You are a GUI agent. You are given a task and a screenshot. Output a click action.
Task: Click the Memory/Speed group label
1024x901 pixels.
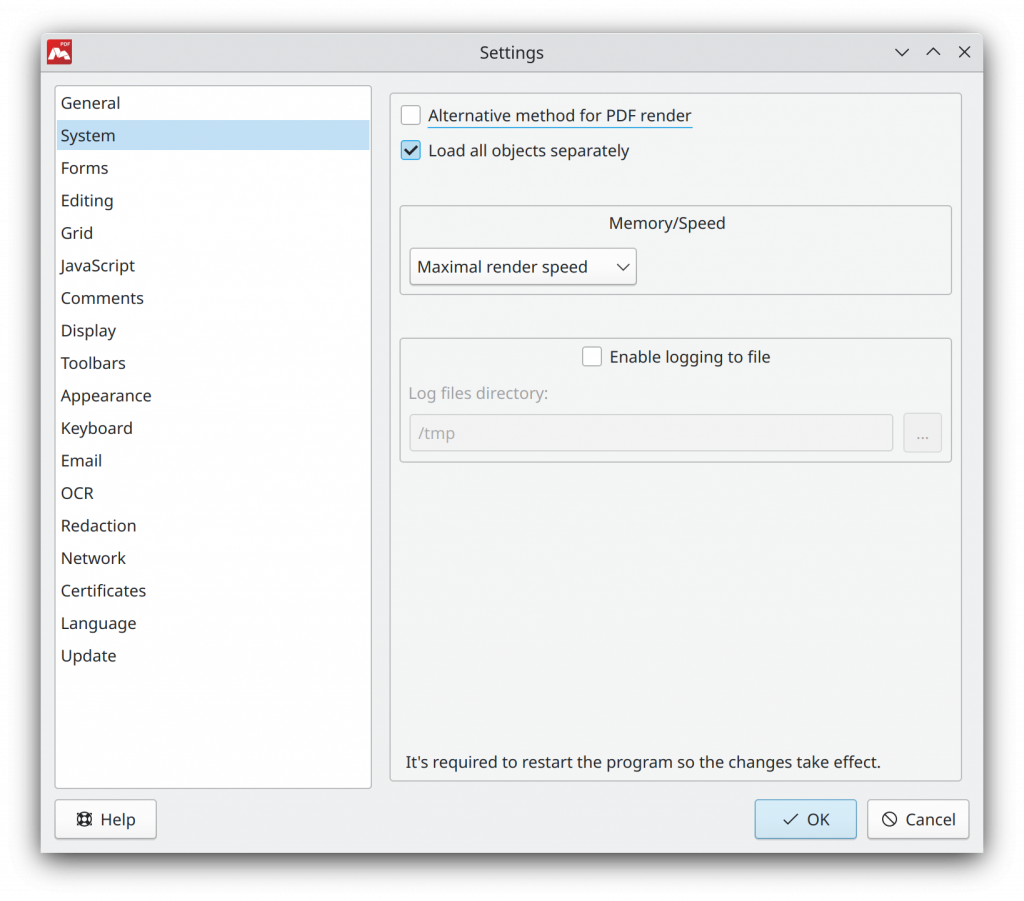(x=667, y=223)
